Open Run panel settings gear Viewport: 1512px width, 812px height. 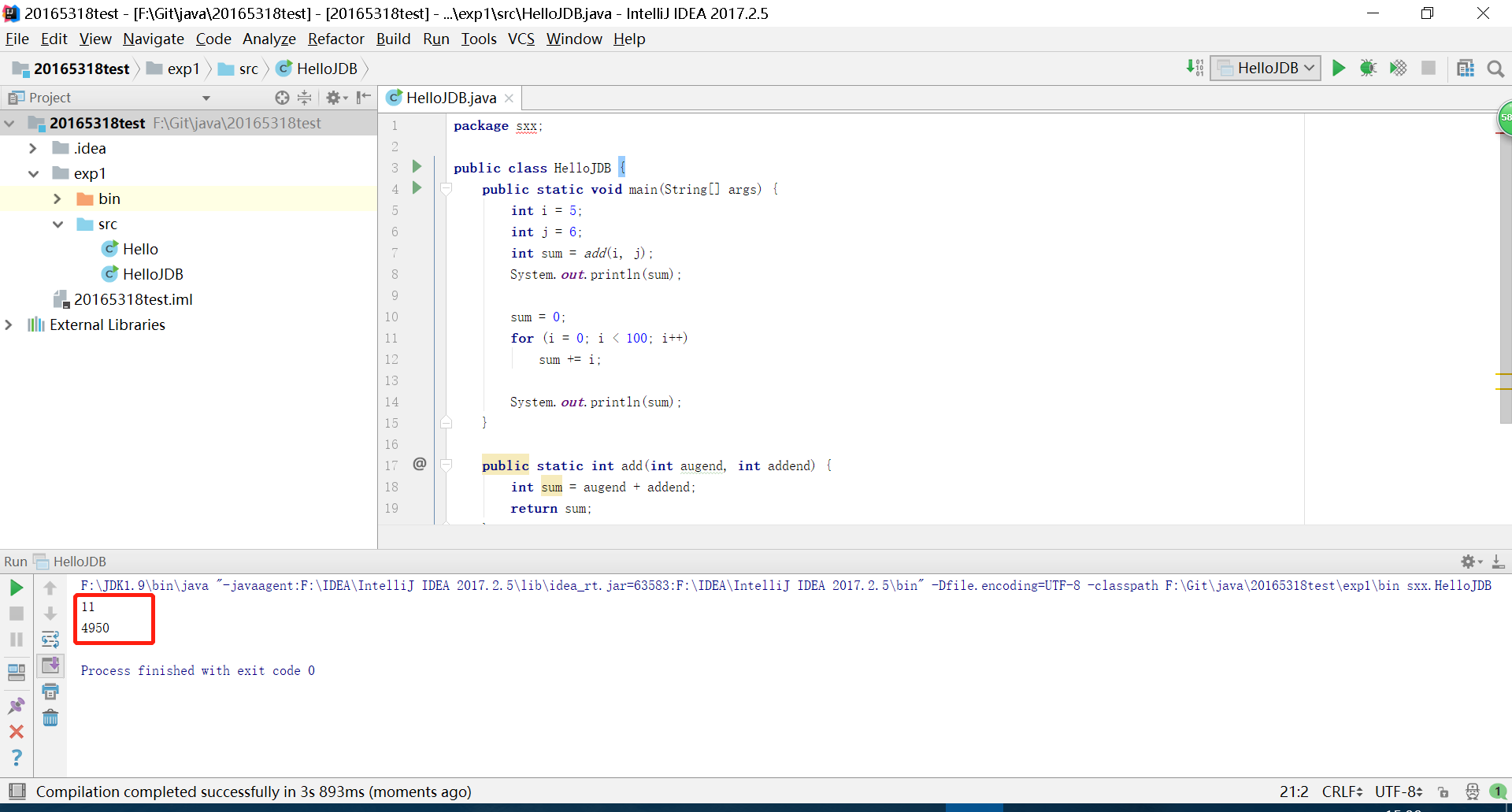pyautogui.click(x=1471, y=562)
